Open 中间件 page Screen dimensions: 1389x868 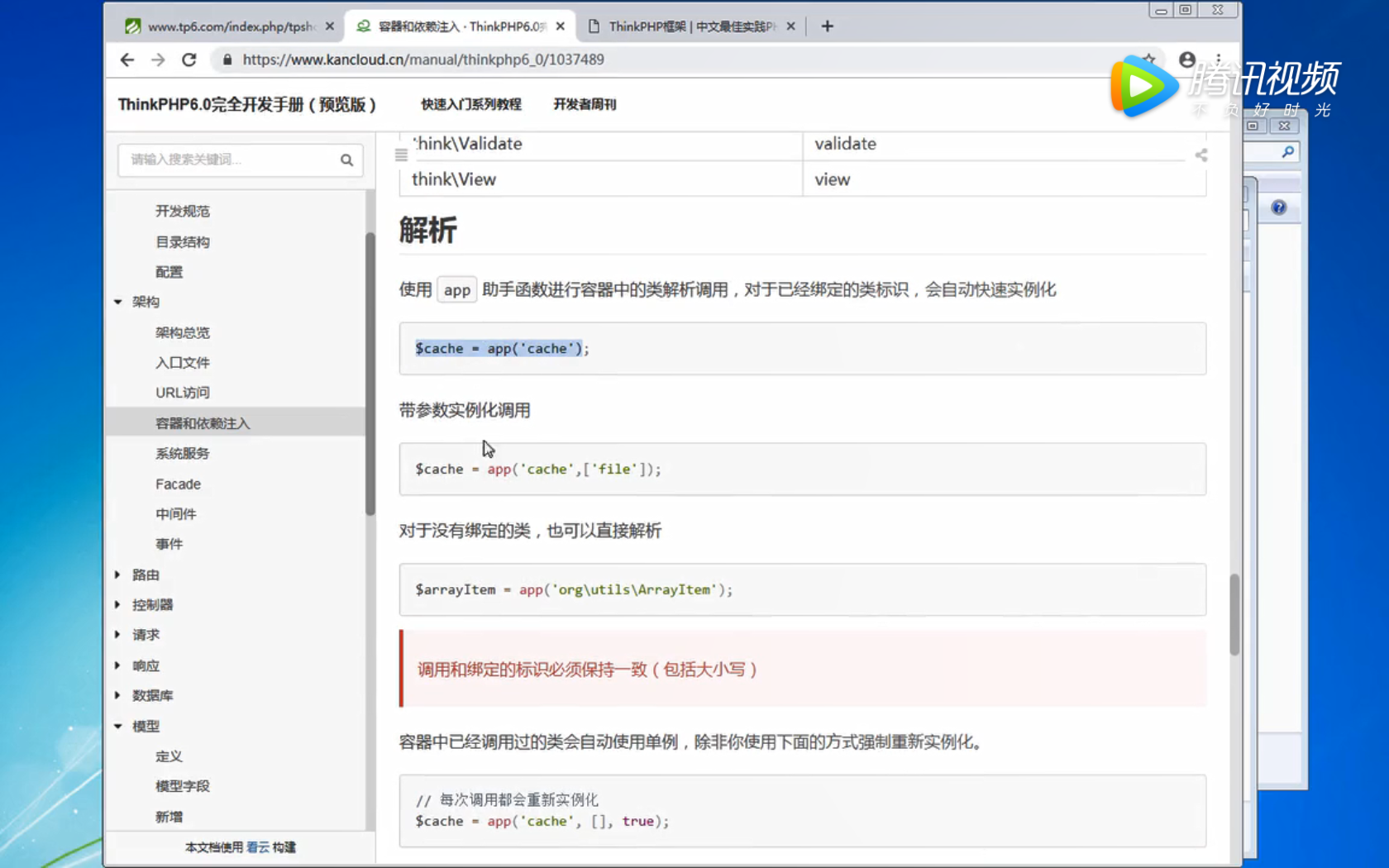click(x=176, y=514)
